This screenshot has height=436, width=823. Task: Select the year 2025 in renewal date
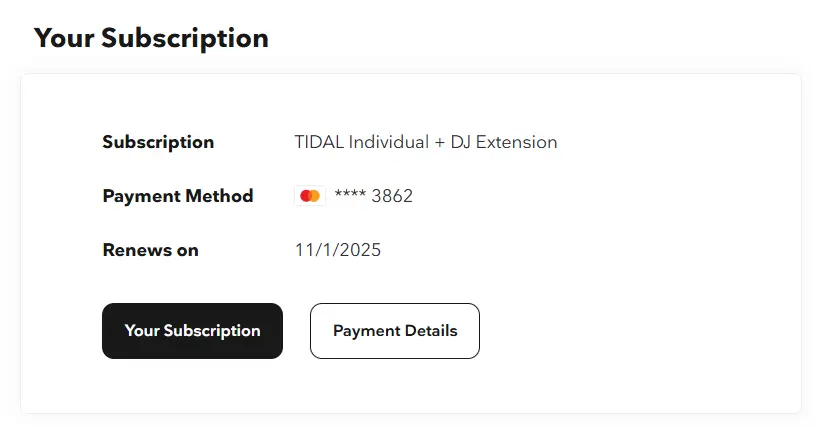(360, 250)
